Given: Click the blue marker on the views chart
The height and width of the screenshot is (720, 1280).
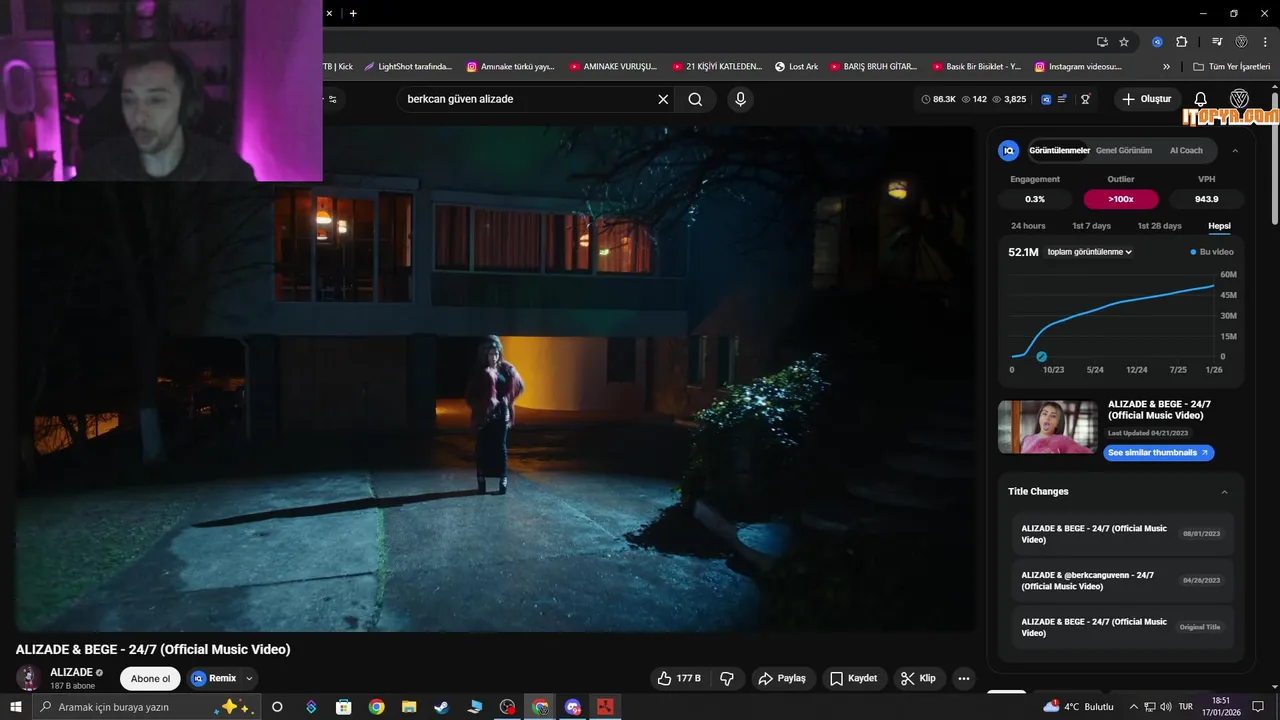Looking at the screenshot, I should coord(1041,357).
